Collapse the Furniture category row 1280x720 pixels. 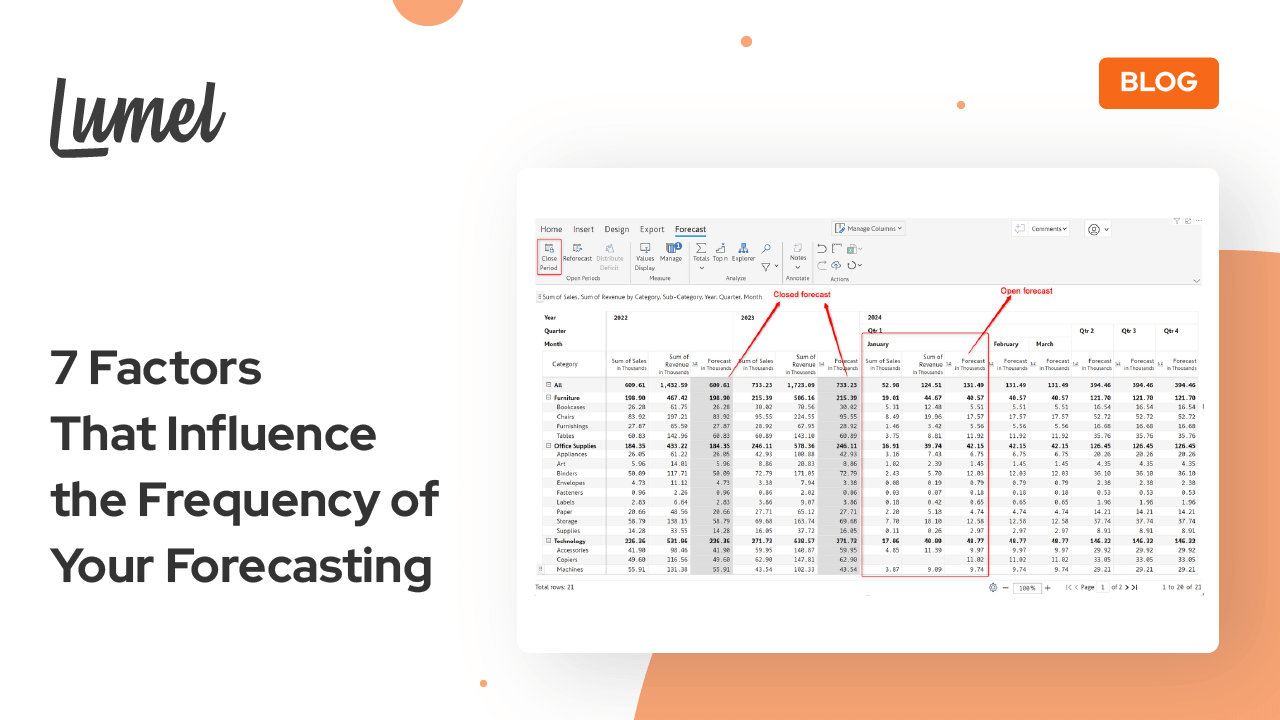pyautogui.click(x=547, y=397)
